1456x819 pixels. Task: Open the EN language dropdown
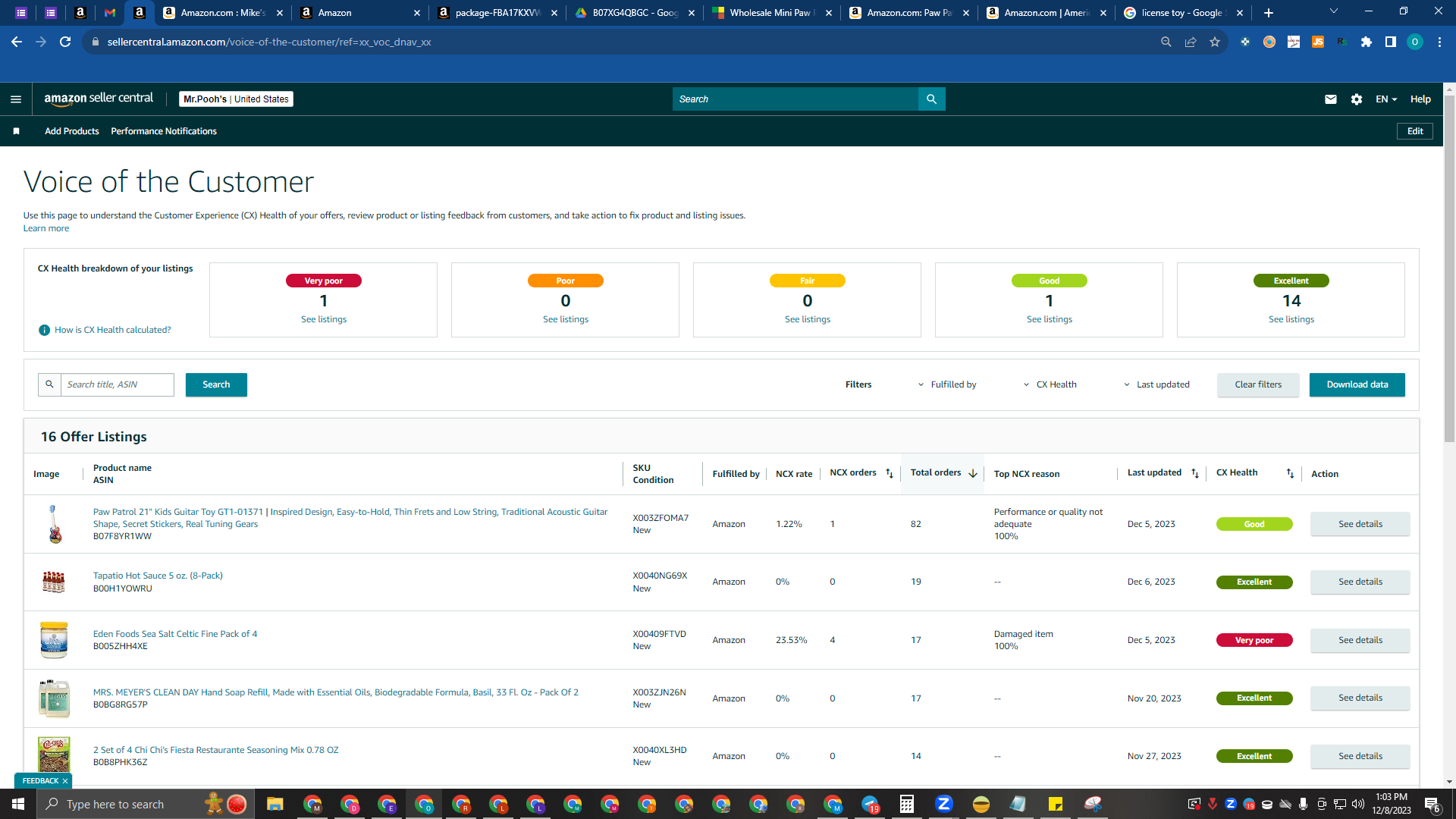[x=1386, y=99]
